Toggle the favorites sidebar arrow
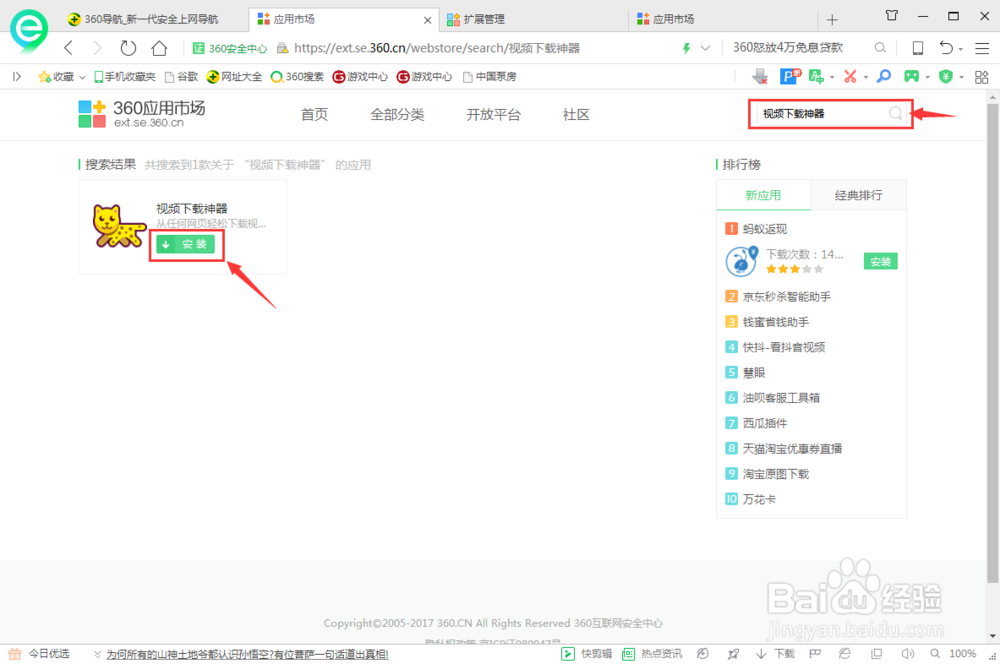This screenshot has height=664, width=1000. pos(17,77)
